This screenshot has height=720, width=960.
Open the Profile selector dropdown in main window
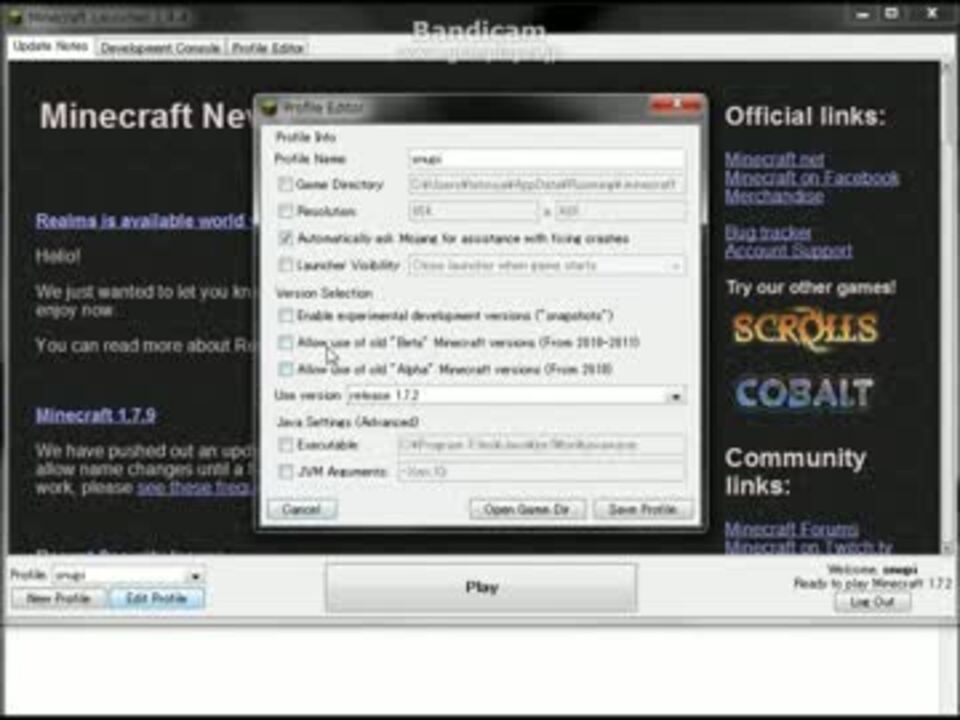pyautogui.click(x=195, y=576)
